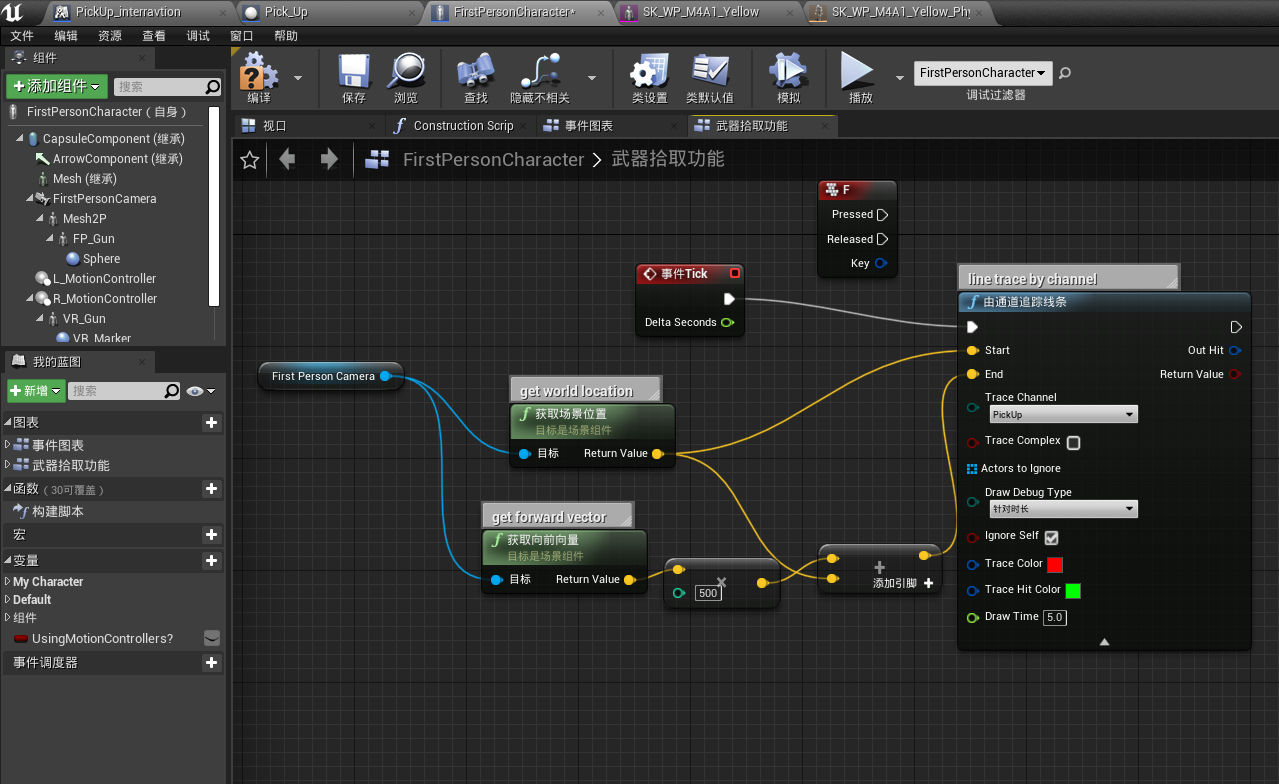Open the Trace Channel PickUp dropdown

pos(1063,414)
